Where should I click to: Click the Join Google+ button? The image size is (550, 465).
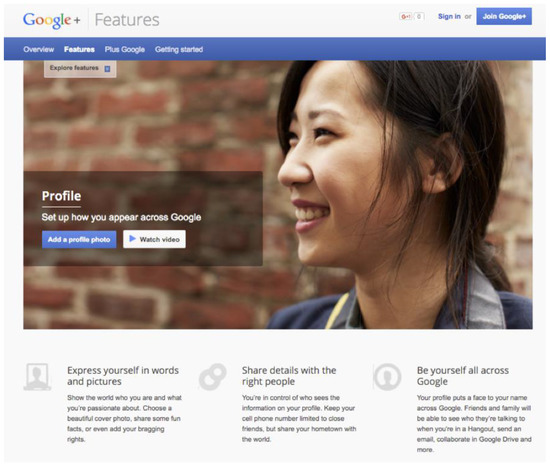[504, 16]
